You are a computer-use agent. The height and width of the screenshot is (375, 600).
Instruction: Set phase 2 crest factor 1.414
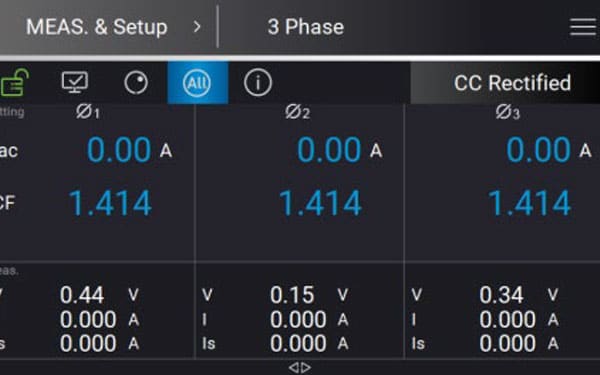pos(321,203)
